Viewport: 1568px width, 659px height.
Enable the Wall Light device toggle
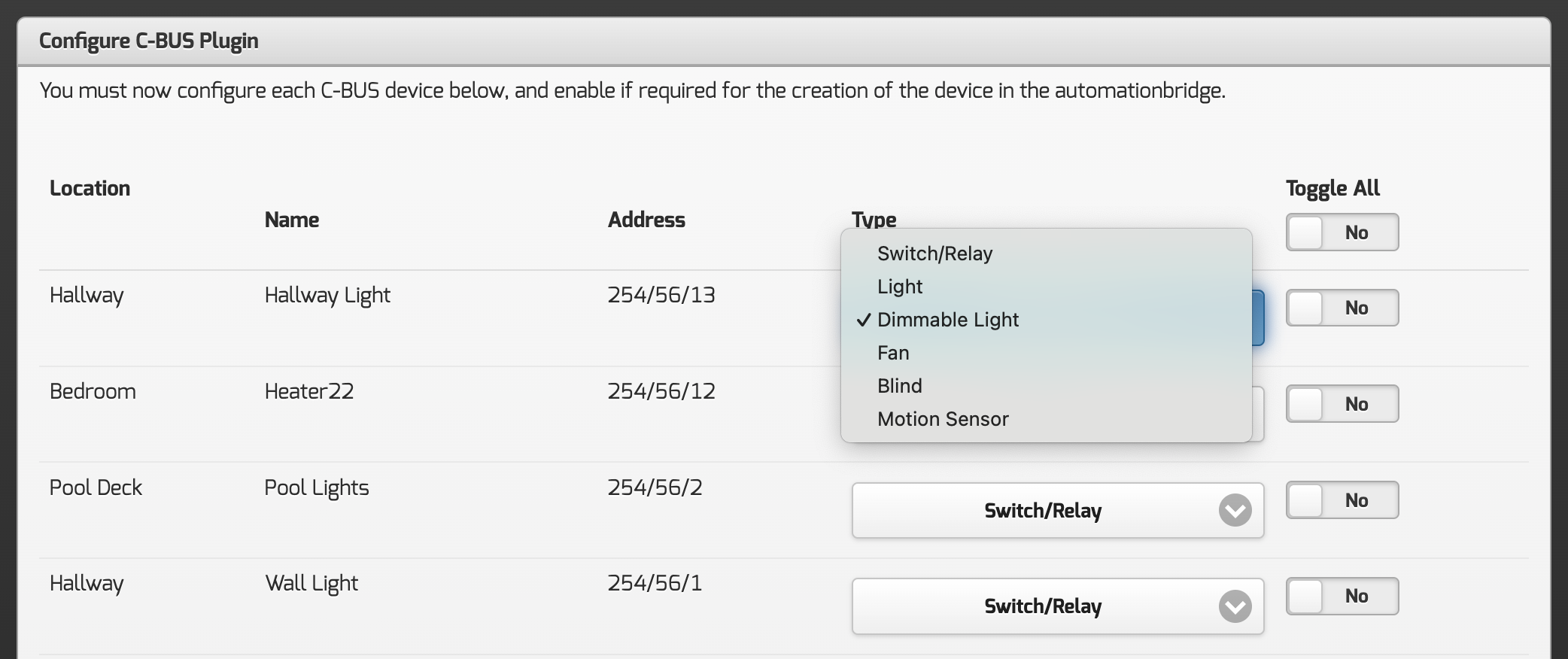(x=1342, y=596)
